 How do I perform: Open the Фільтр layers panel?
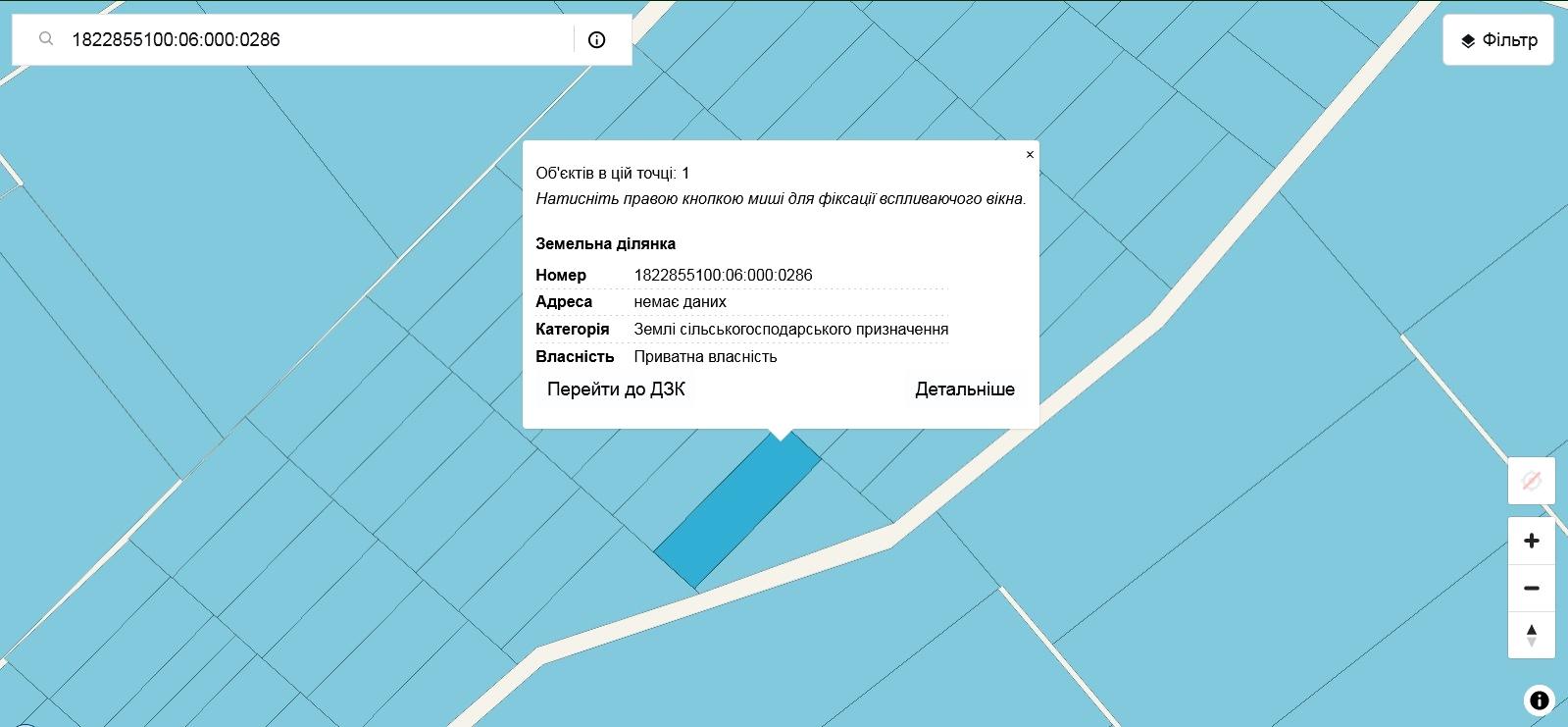1497,40
